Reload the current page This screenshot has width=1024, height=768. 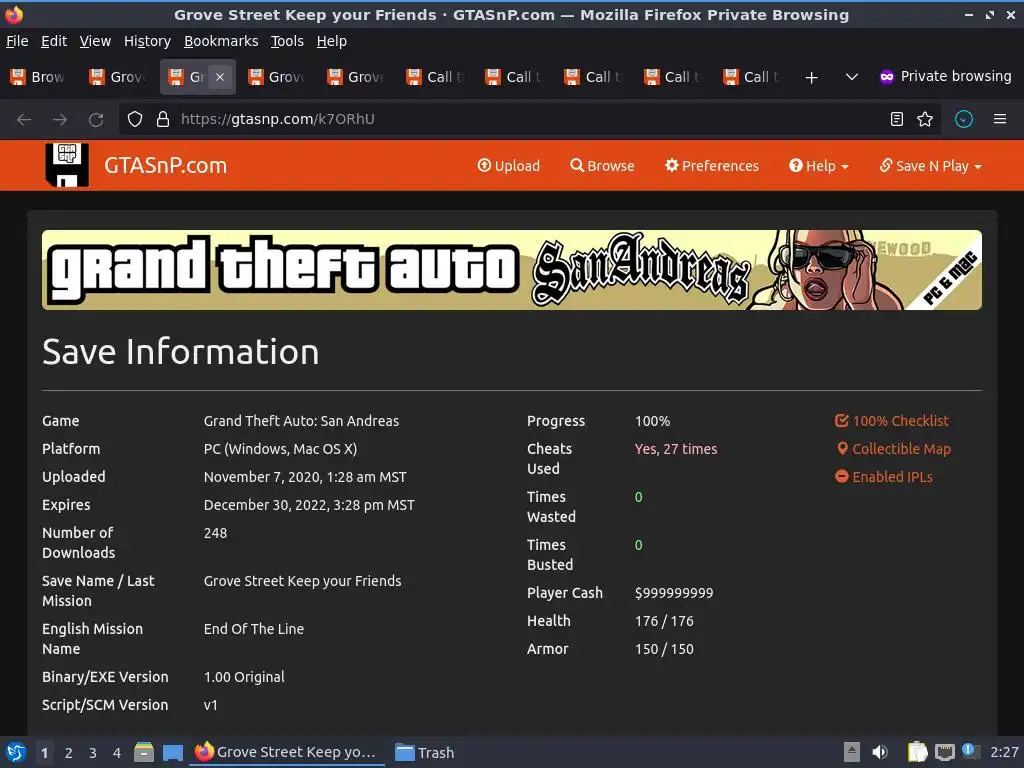[x=96, y=120]
